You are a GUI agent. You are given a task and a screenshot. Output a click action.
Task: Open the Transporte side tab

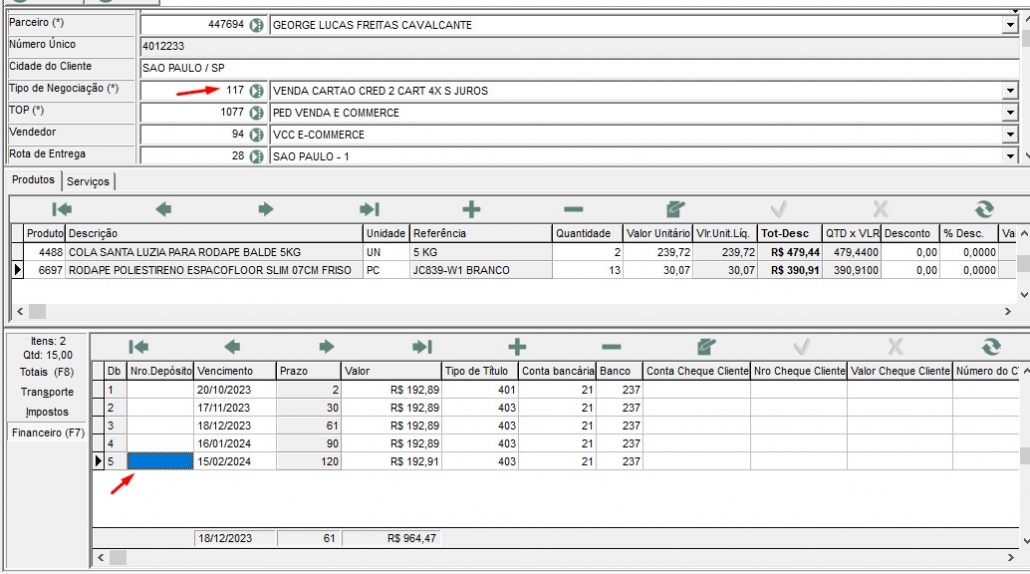point(47,392)
